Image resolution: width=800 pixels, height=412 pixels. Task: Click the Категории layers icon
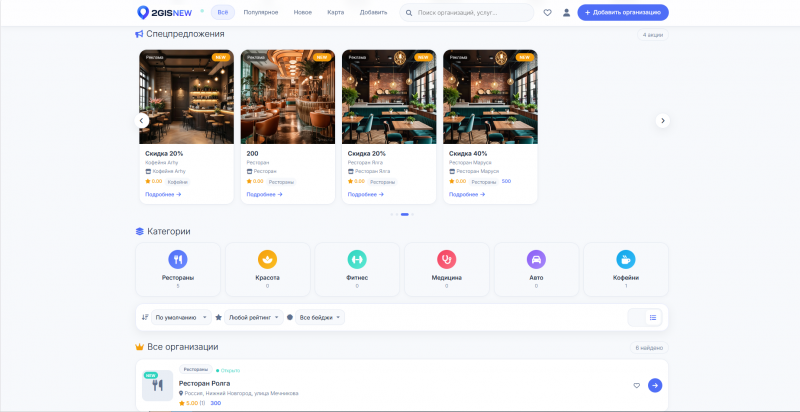click(139, 231)
